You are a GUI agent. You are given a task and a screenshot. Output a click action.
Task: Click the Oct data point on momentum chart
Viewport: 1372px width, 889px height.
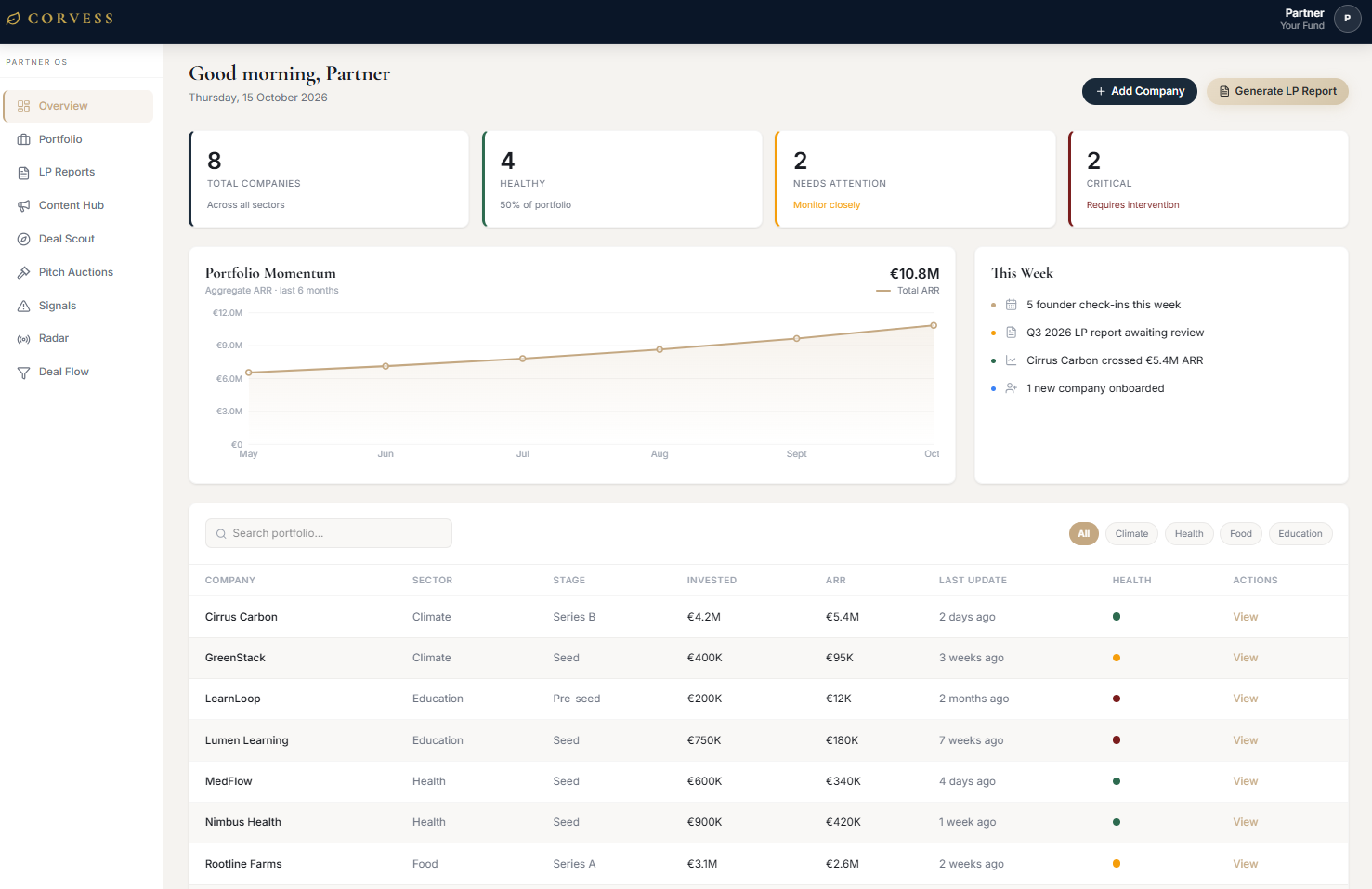point(934,325)
